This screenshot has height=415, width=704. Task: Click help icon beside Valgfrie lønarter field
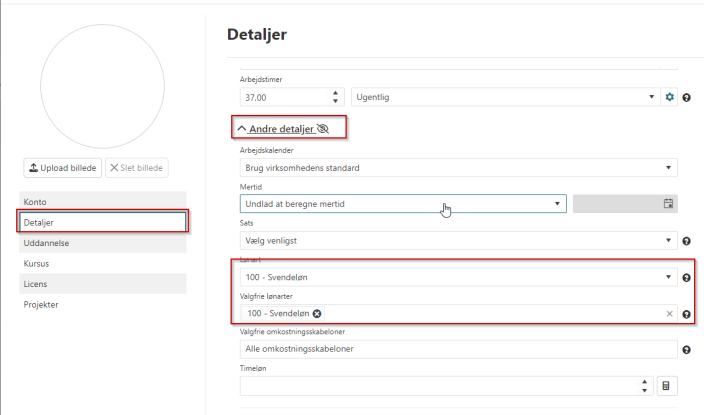click(x=687, y=314)
